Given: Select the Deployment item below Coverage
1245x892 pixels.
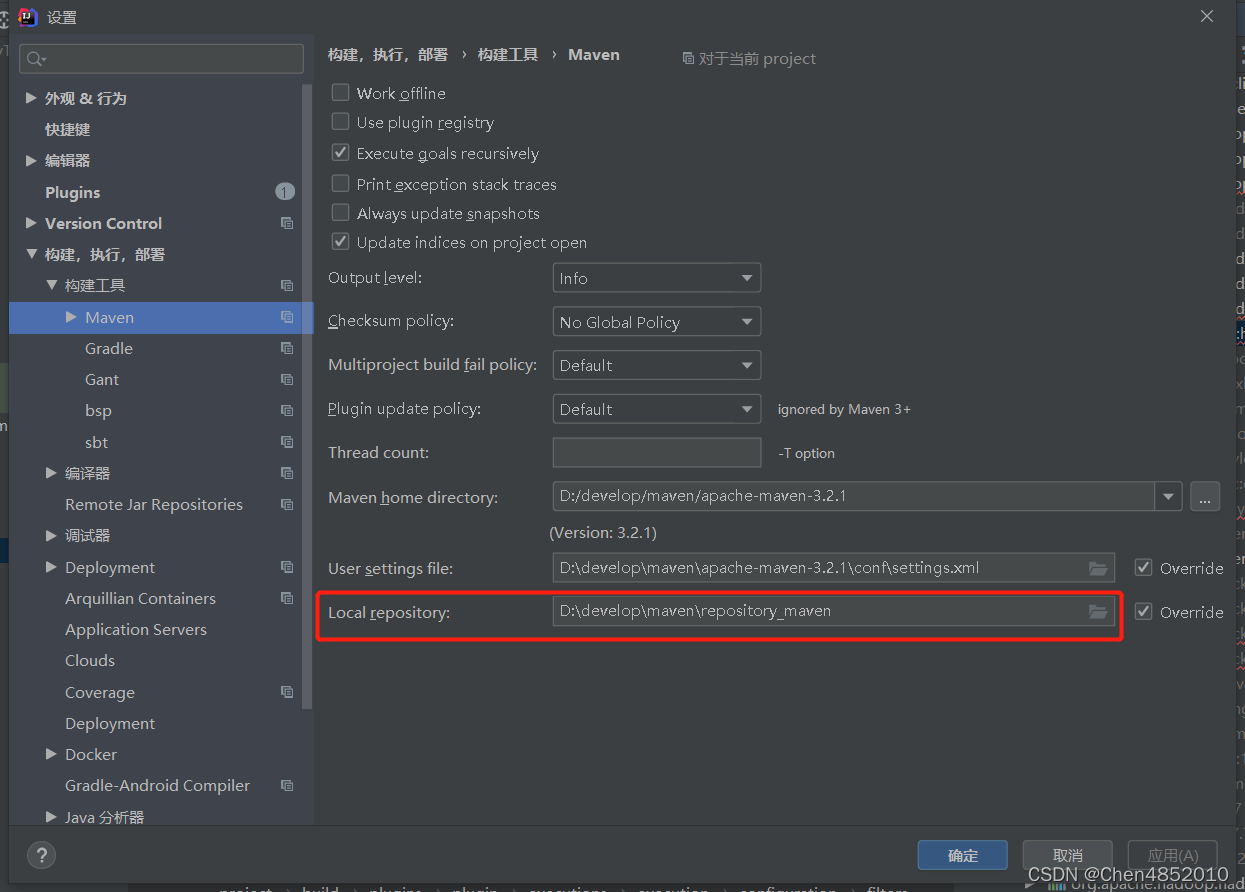Looking at the screenshot, I should coord(110,723).
